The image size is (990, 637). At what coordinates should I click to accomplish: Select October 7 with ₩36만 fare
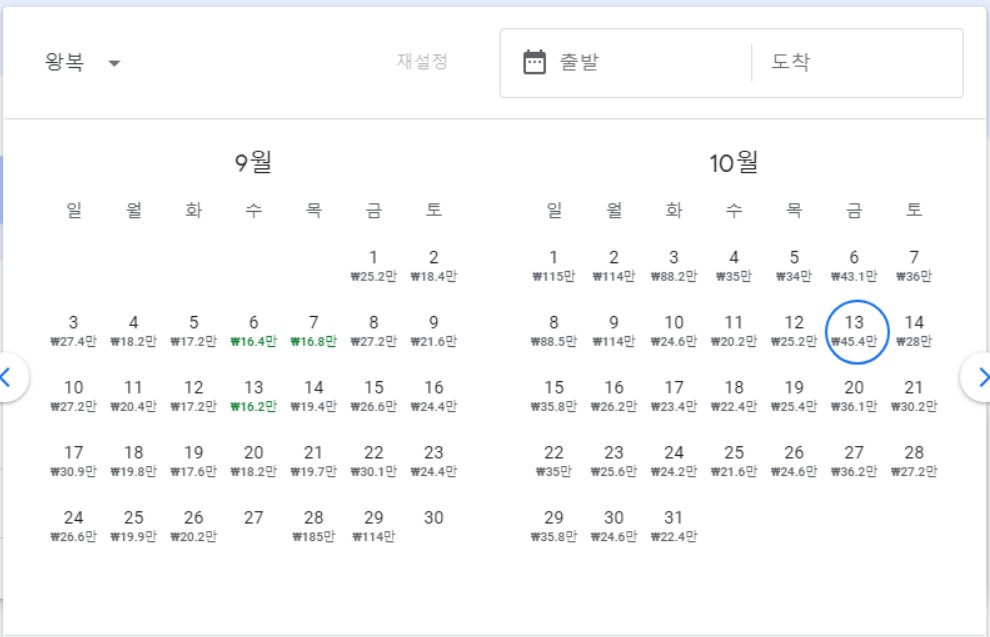point(913,265)
